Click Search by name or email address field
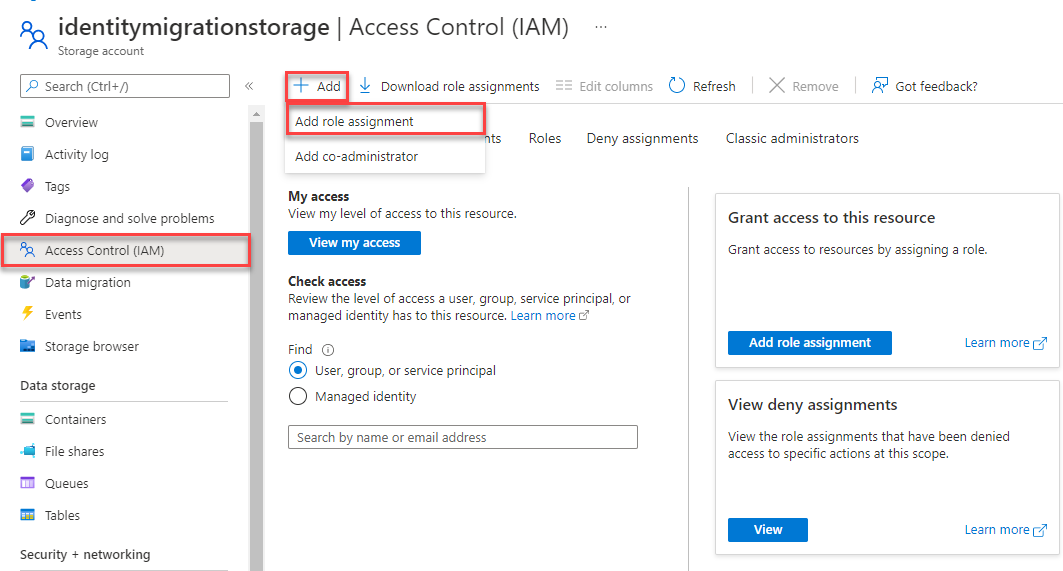The width and height of the screenshot is (1063, 571). [462, 437]
